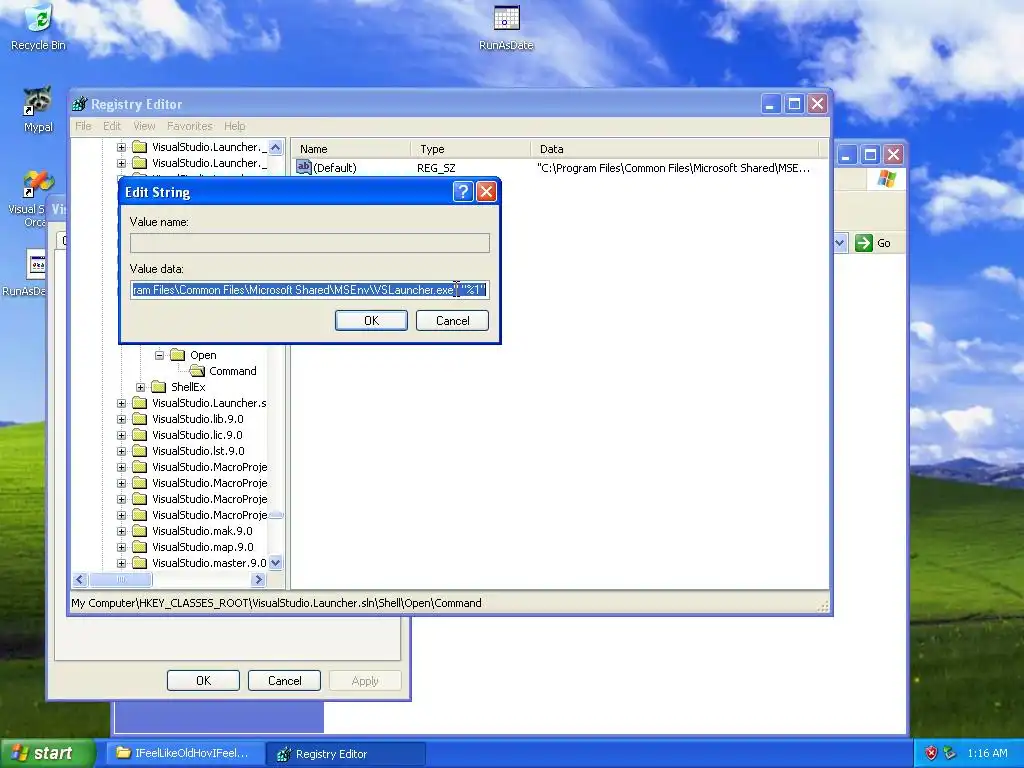Expand the ShellEx key

click(140, 387)
